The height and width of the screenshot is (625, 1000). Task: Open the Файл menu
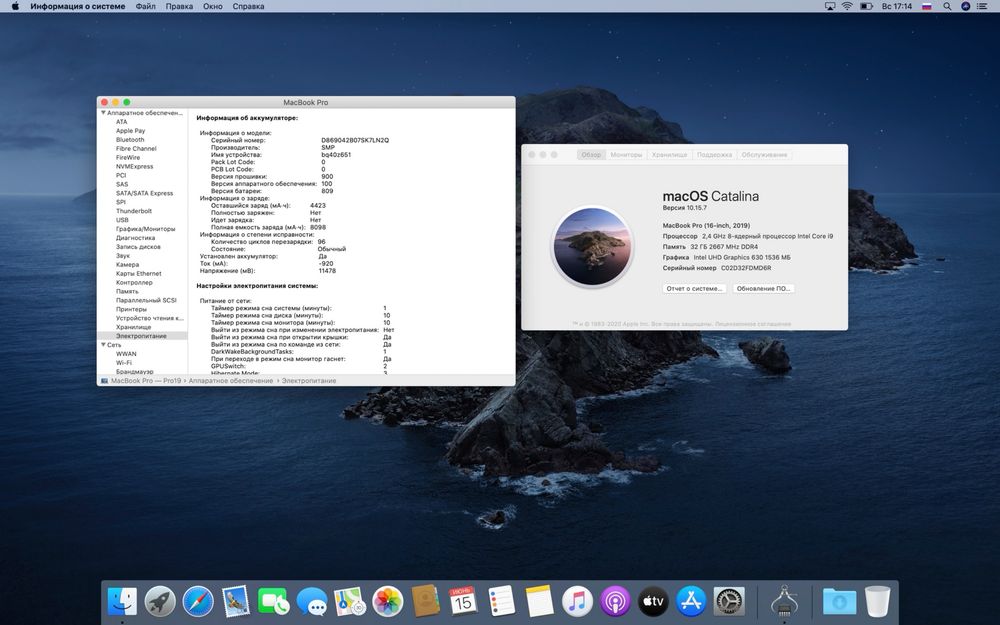click(x=145, y=6)
